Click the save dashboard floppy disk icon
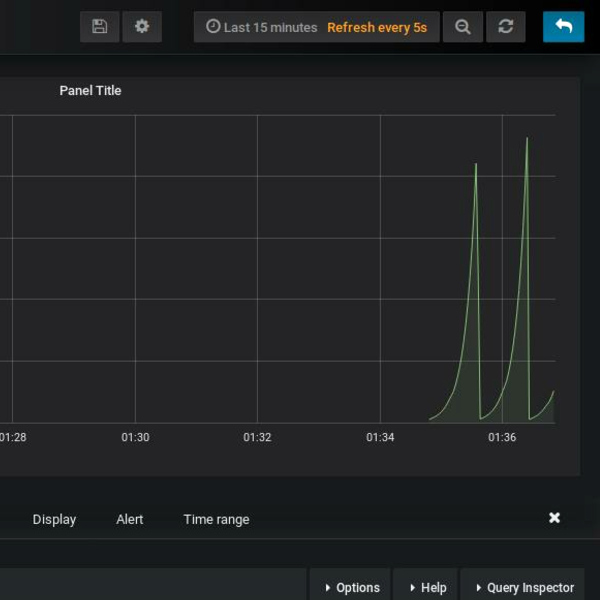600x600 pixels. [99, 27]
